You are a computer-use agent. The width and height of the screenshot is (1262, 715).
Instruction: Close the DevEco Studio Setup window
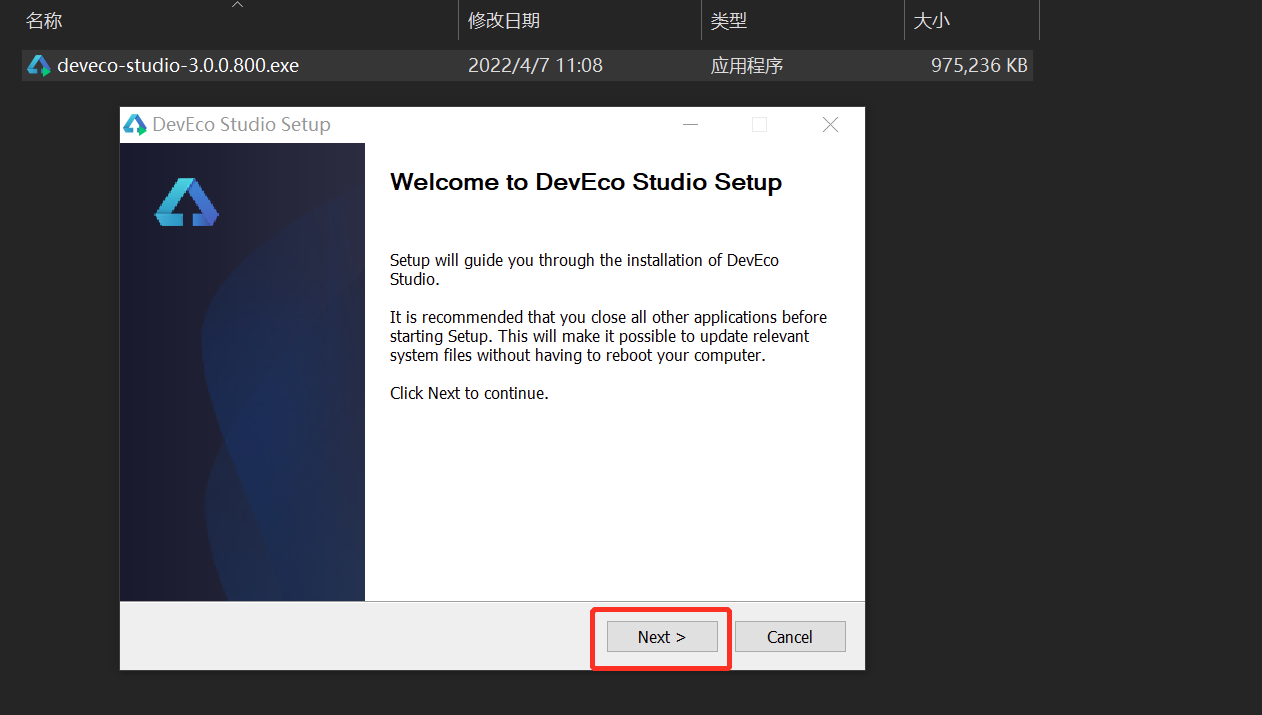(830, 125)
